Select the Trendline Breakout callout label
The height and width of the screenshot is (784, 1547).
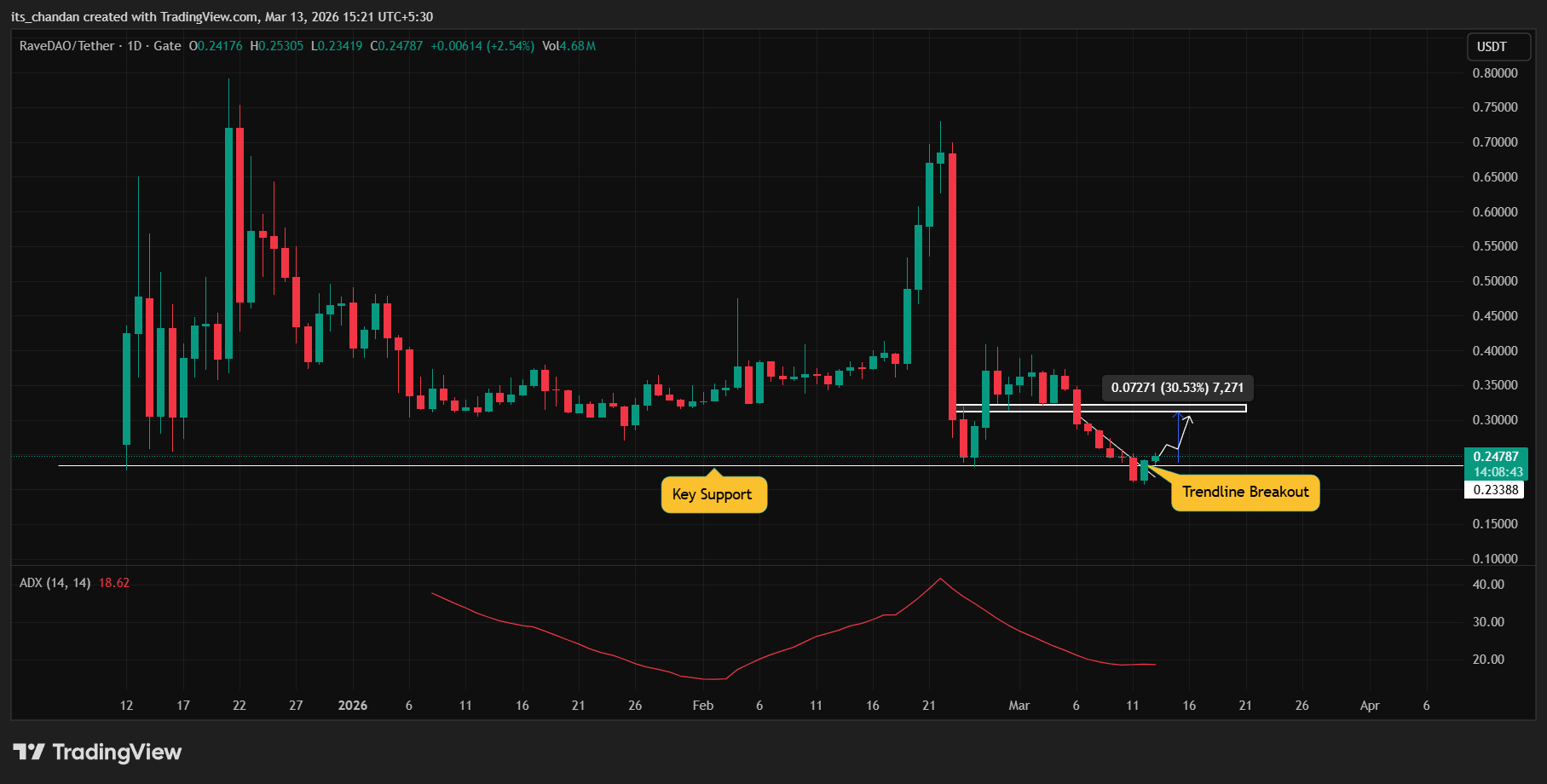(1244, 492)
